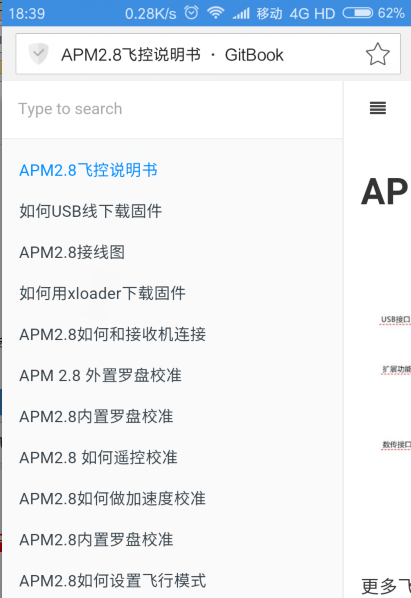
Task: Open APM2.8如何设置飞行模式 chapter
Action: click(113, 581)
